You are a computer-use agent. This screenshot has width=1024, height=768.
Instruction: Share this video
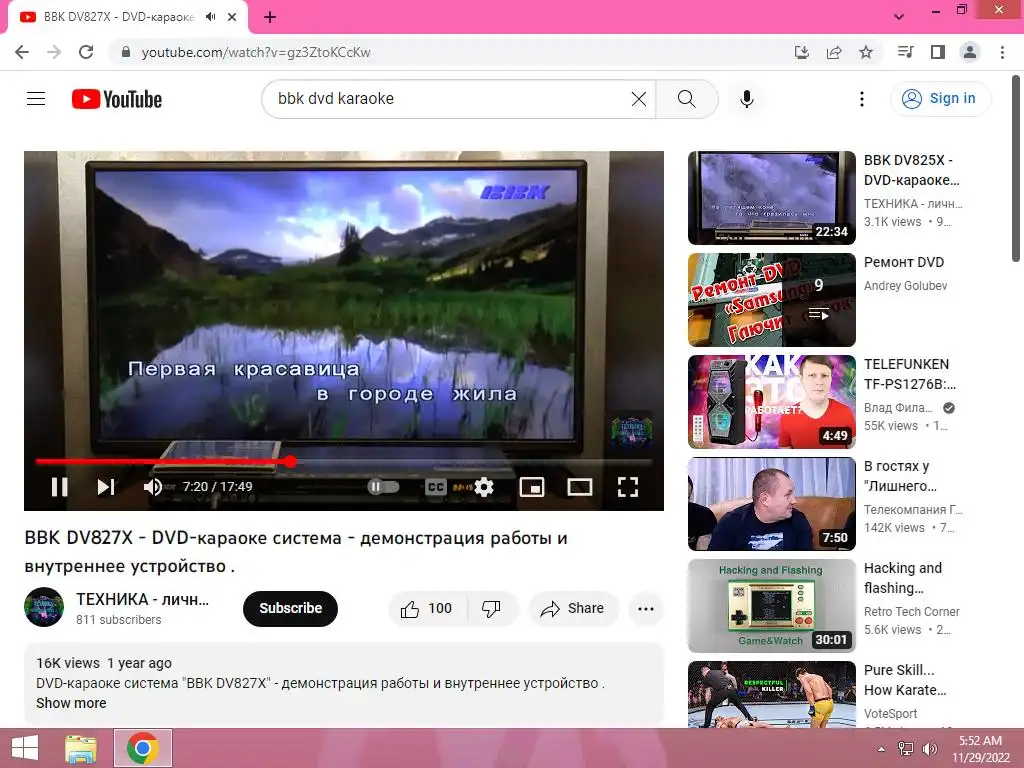point(573,609)
